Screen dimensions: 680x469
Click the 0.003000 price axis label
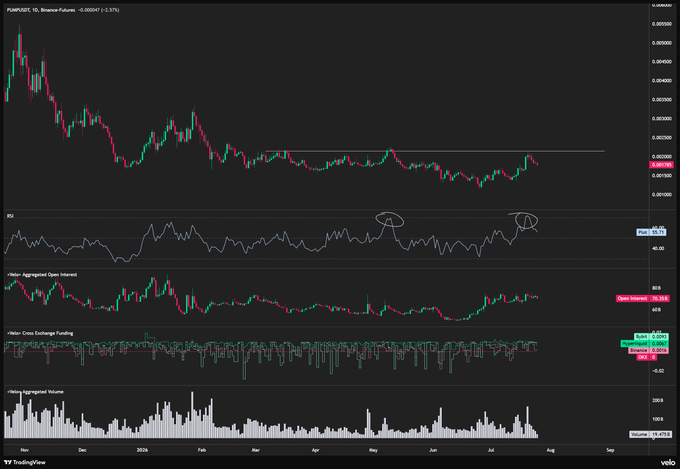tap(662, 118)
